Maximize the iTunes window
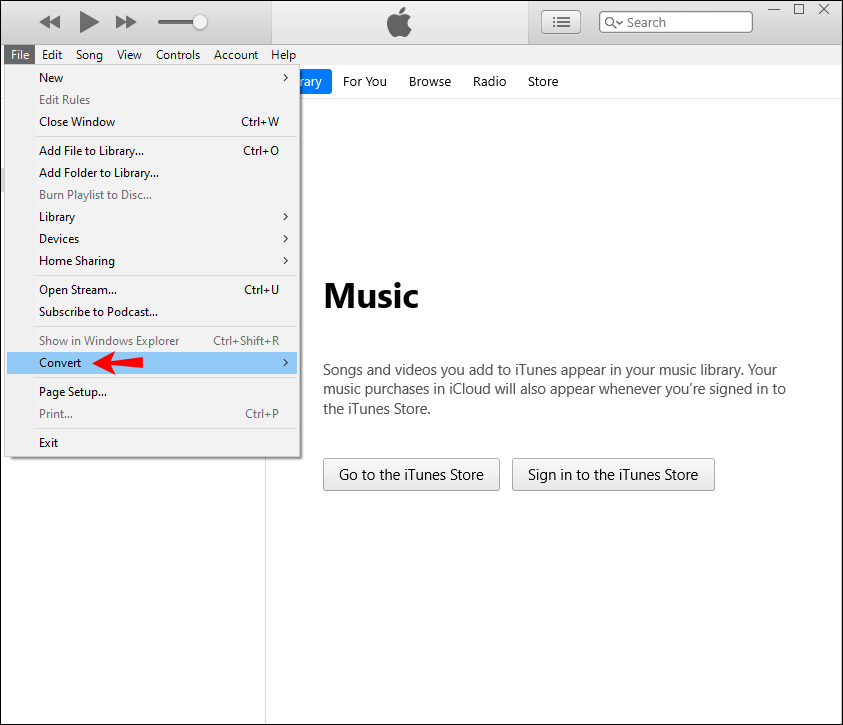 point(799,10)
